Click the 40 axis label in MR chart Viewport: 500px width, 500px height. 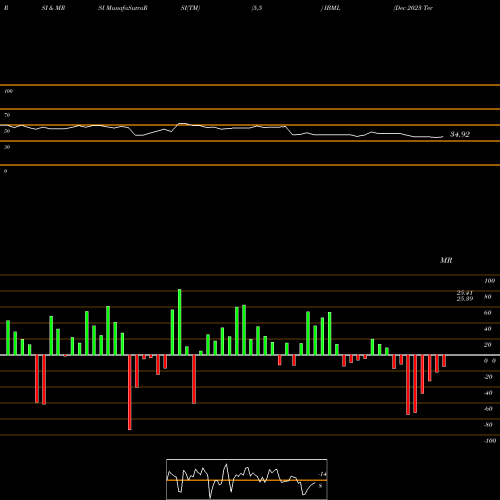point(488,329)
